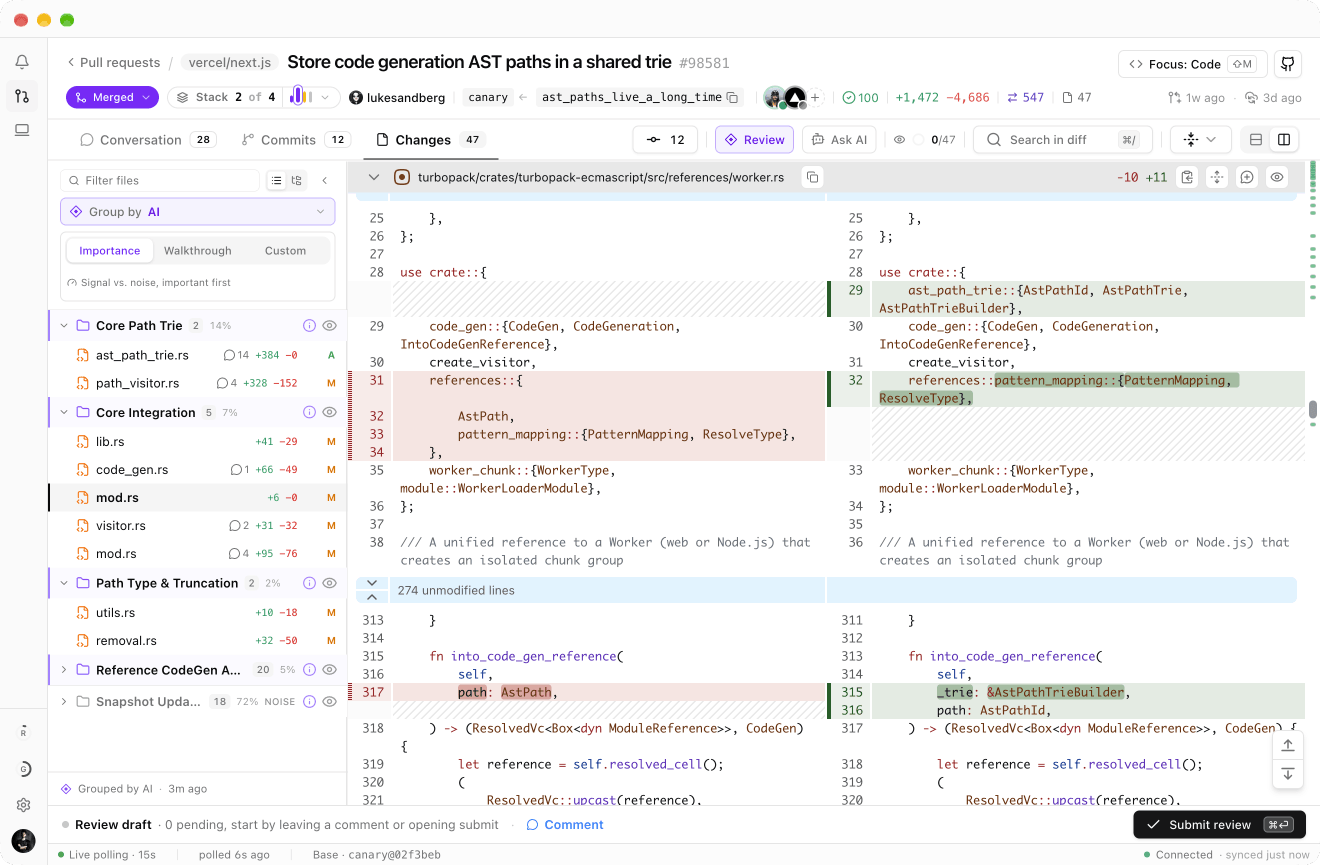This screenshot has width=1320, height=865.
Task: Select the Custom grouping tab
Action: pos(285,251)
